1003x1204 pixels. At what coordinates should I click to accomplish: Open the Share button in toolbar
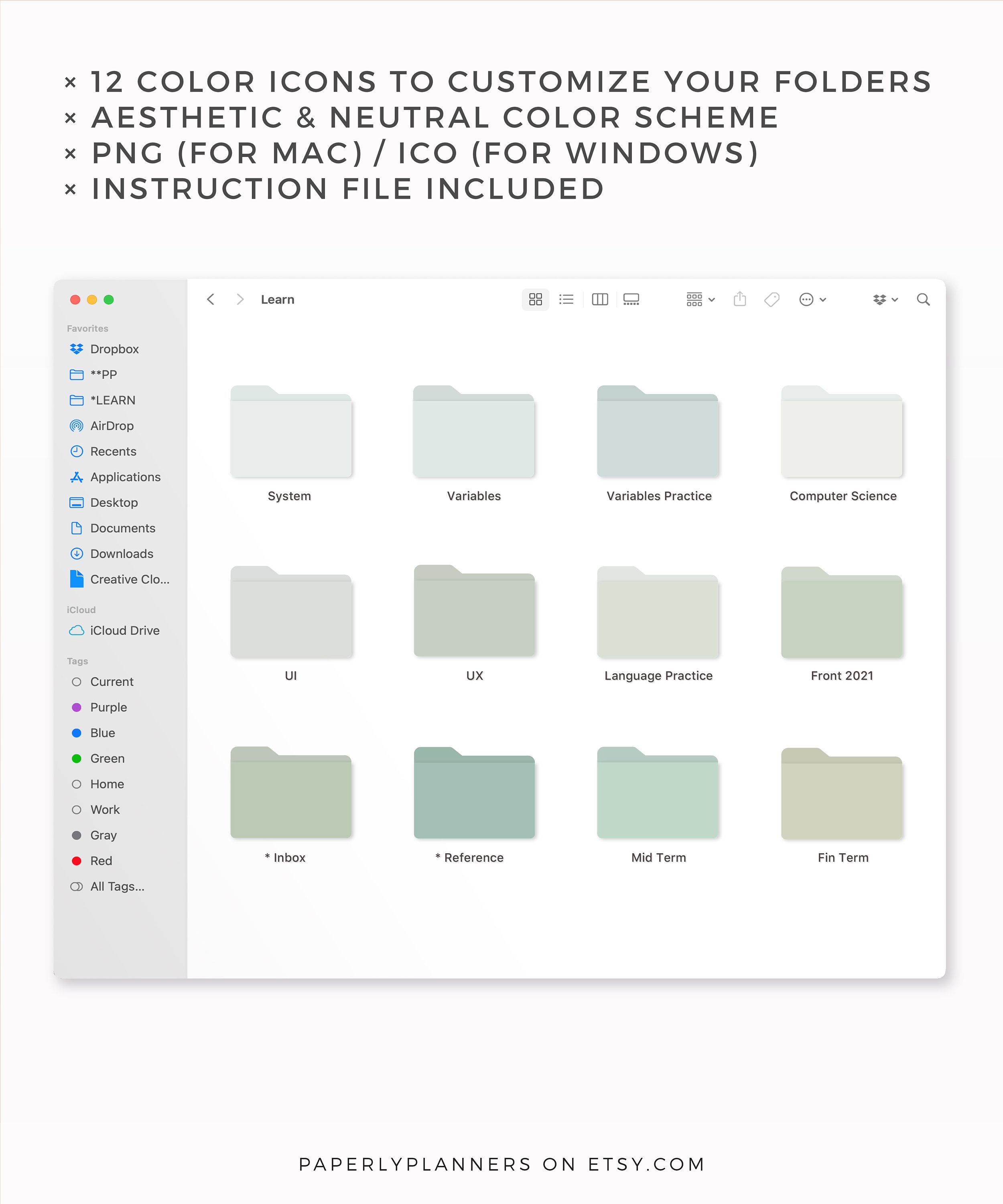740,299
